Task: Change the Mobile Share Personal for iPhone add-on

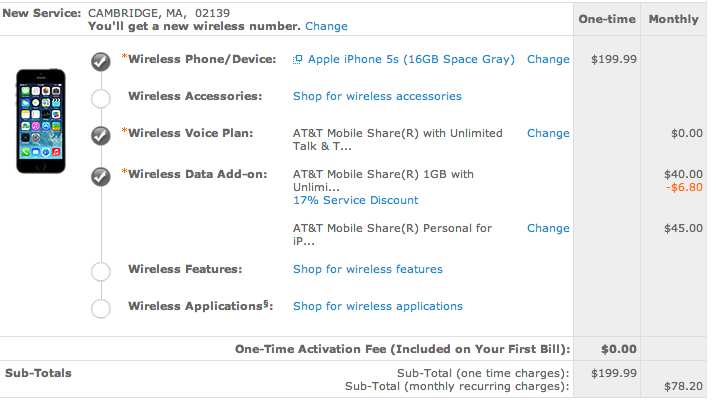Action: point(548,228)
